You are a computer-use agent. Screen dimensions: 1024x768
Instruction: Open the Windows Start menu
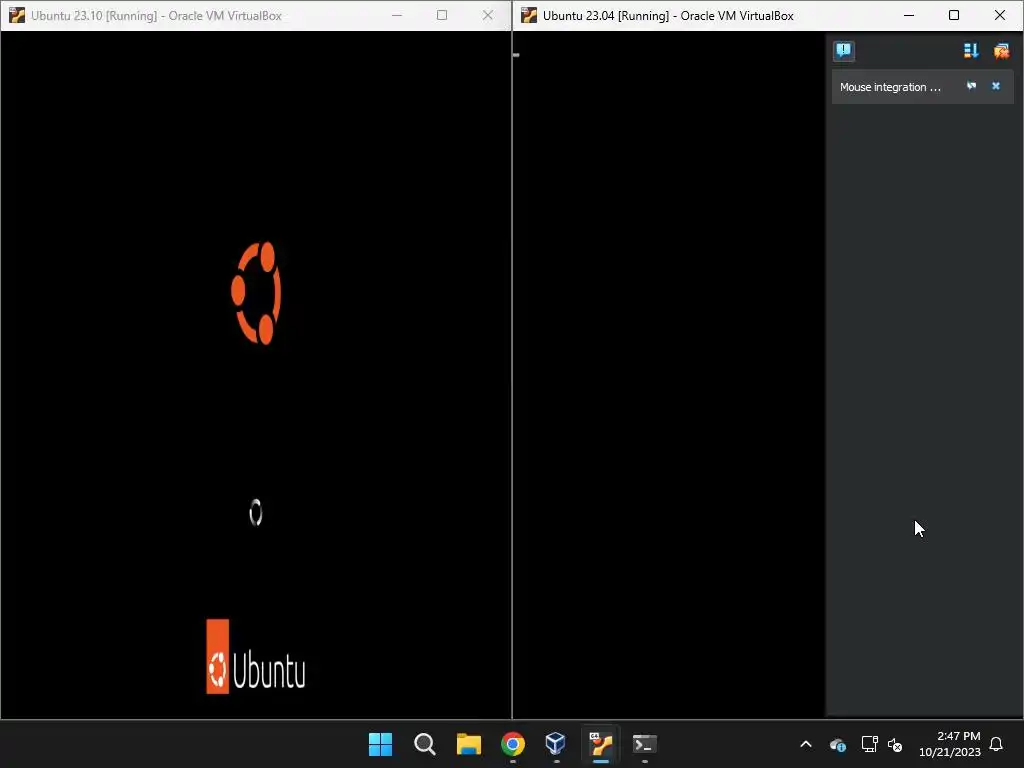(x=380, y=744)
